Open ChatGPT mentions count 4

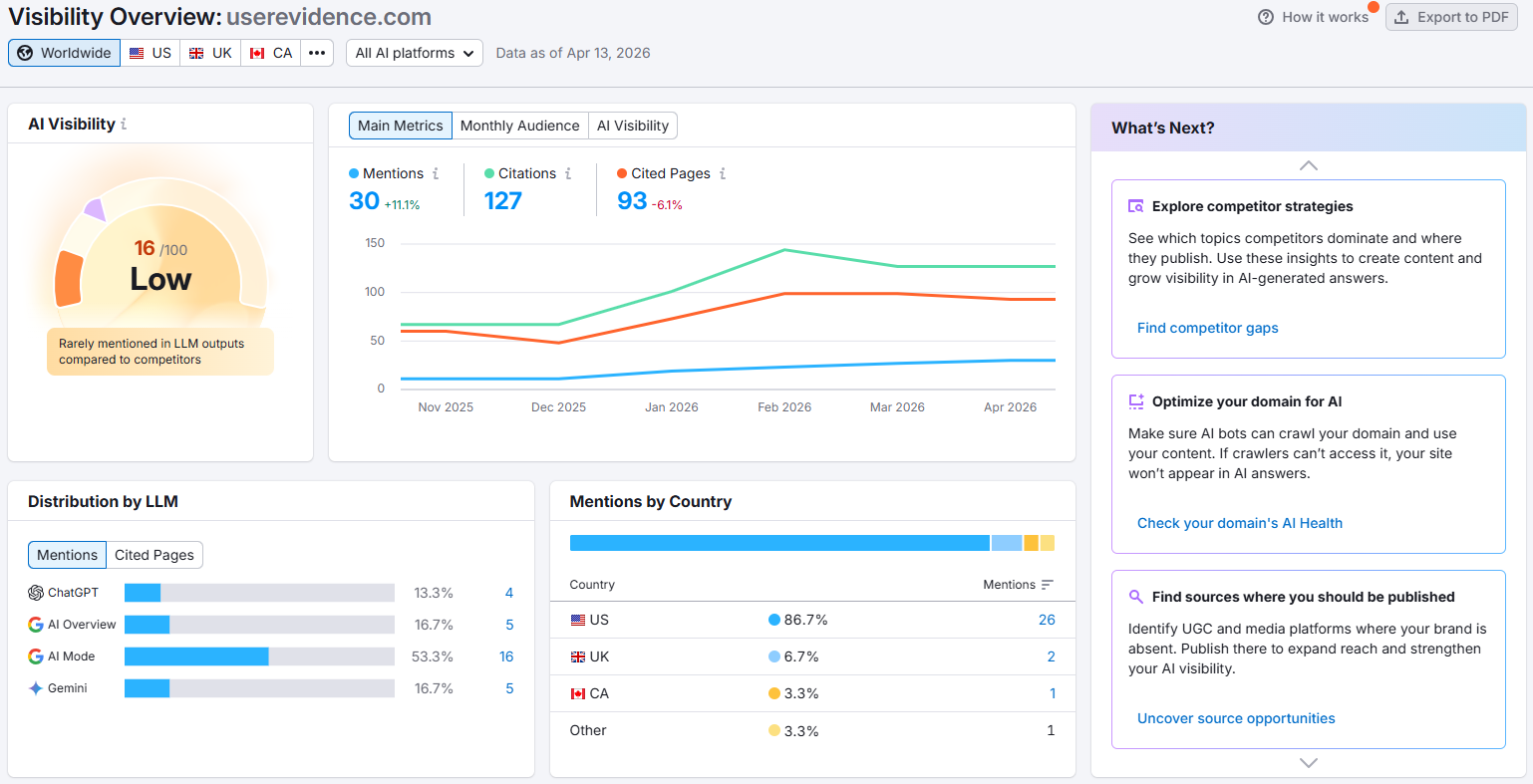[x=509, y=593]
